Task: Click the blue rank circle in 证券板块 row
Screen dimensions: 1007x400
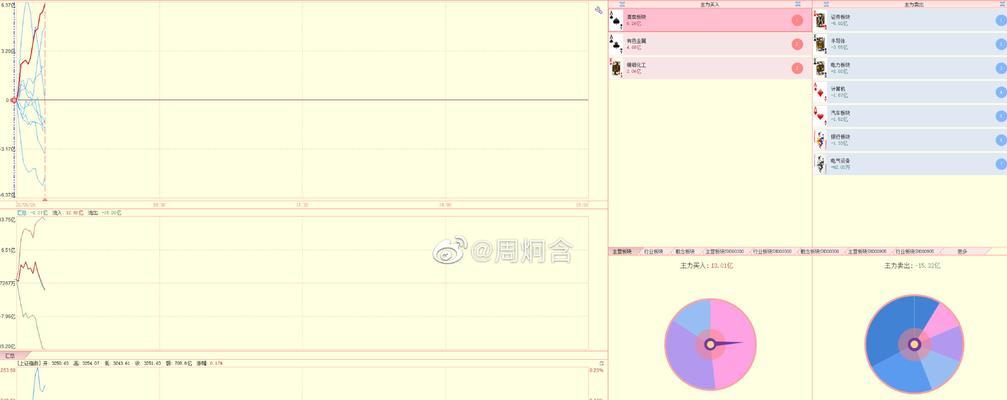Action: [1001, 20]
